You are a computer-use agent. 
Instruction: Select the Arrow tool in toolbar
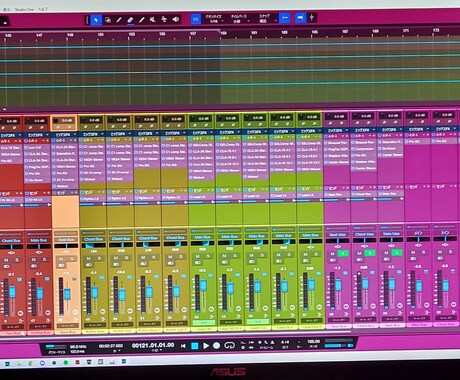coord(96,20)
